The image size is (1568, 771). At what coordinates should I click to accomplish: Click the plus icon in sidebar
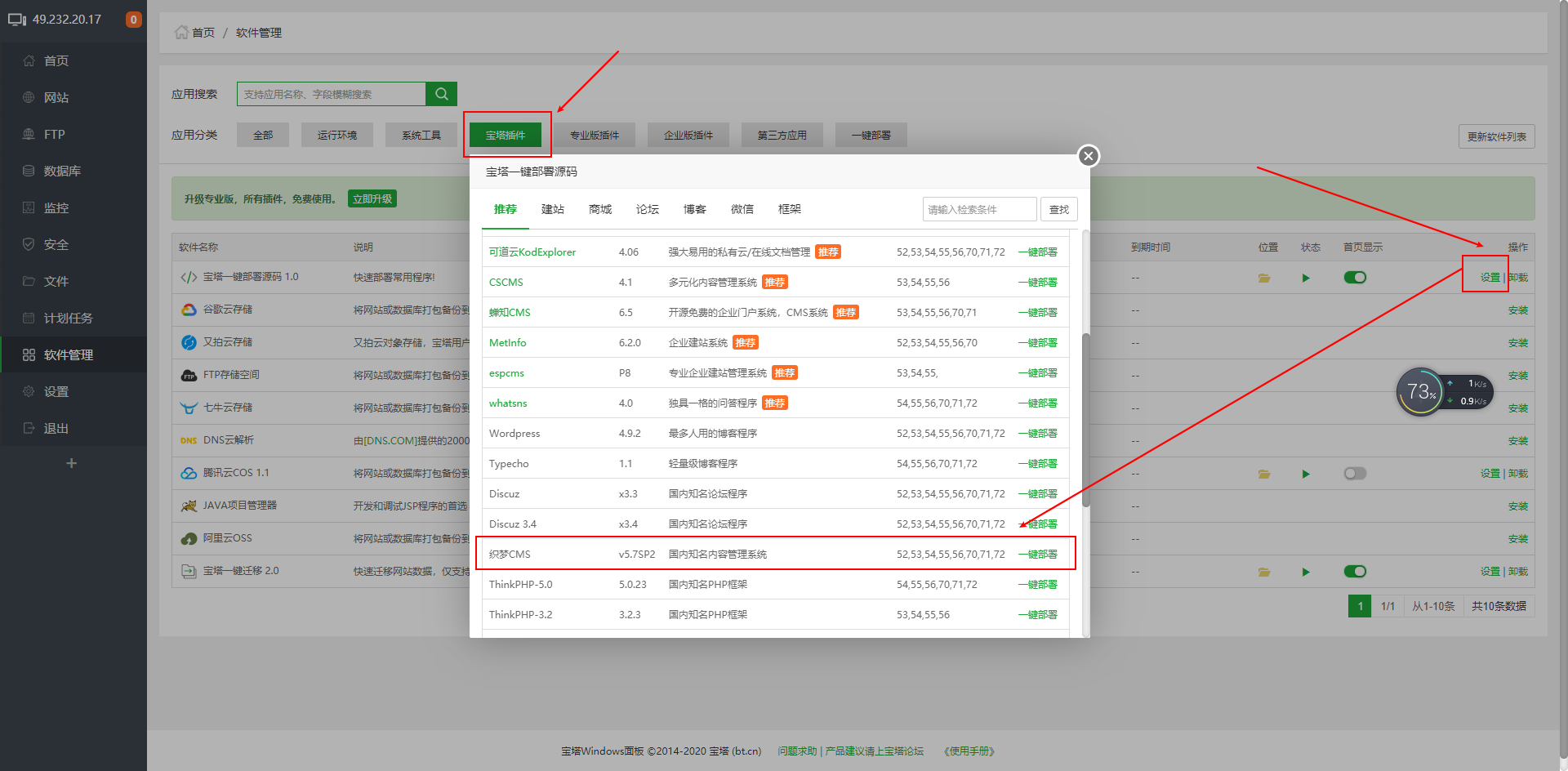pyautogui.click(x=72, y=463)
